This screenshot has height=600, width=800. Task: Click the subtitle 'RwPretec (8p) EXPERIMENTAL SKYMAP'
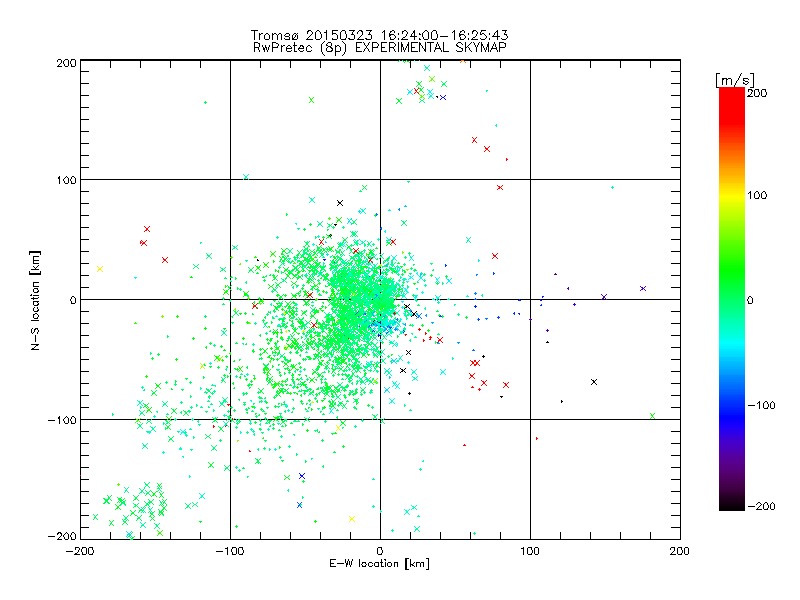point(379,48)
